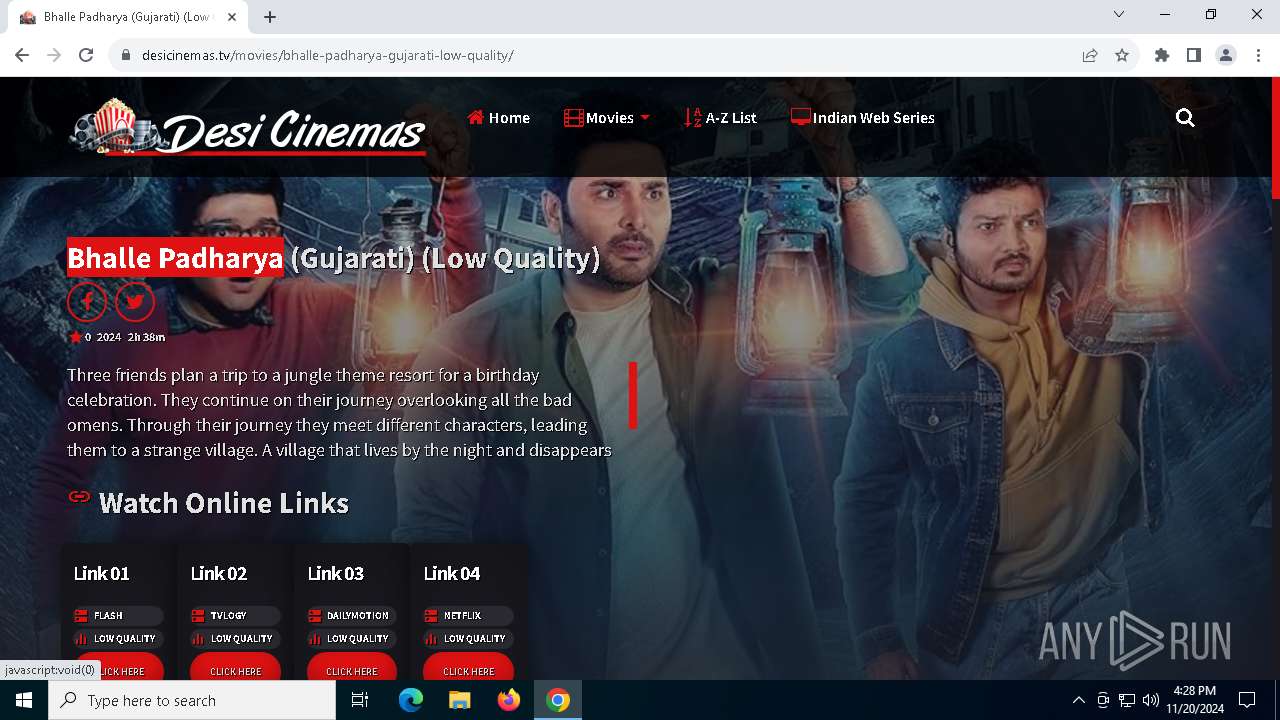Select the Link 03 heading
Screen dimensions: 1280x720
[x=335, y=573]
